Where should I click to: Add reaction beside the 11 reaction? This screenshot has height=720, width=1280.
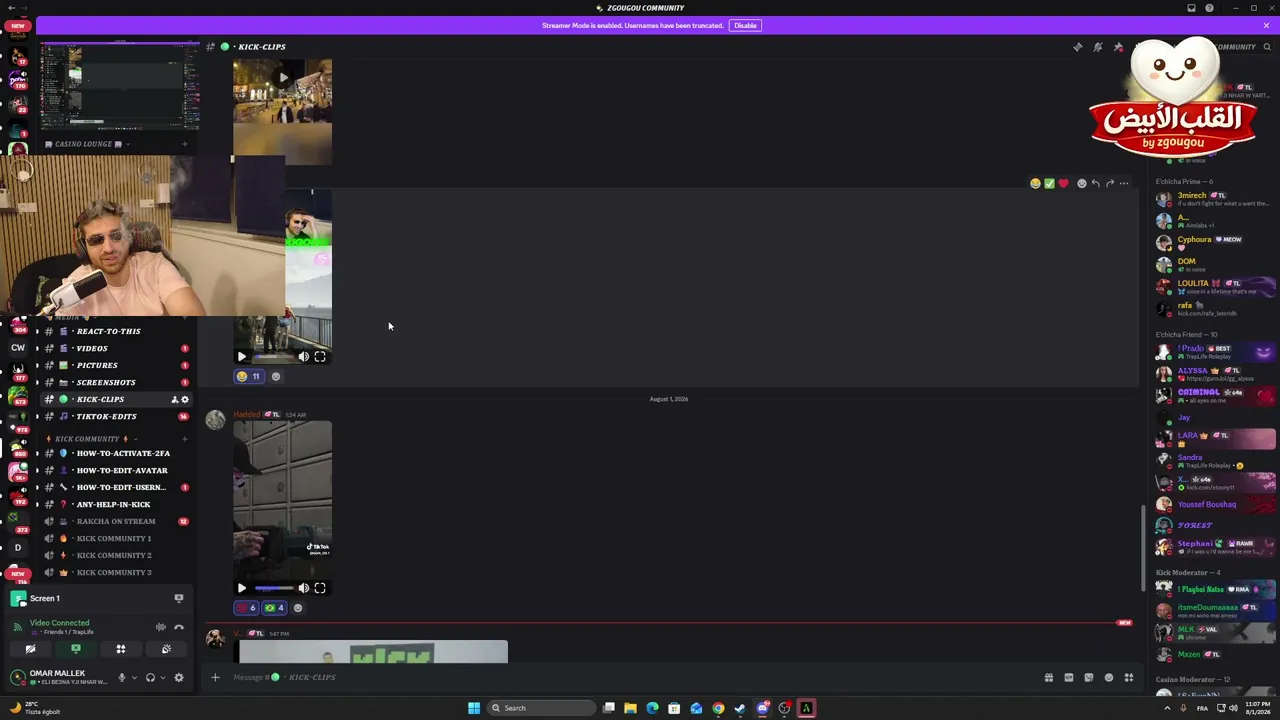pos(276,376)
